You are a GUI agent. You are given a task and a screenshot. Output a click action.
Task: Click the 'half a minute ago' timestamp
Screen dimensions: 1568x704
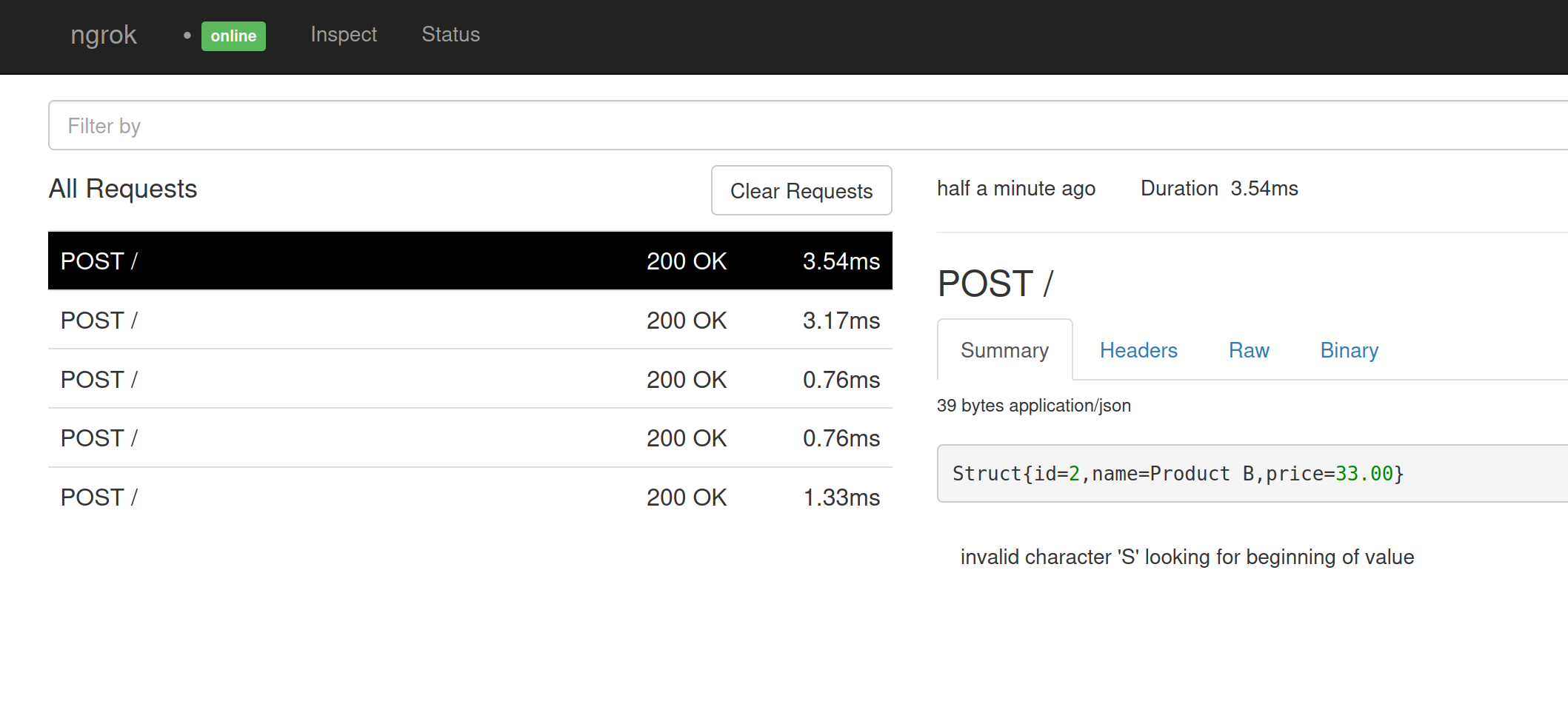point(1015,189)
